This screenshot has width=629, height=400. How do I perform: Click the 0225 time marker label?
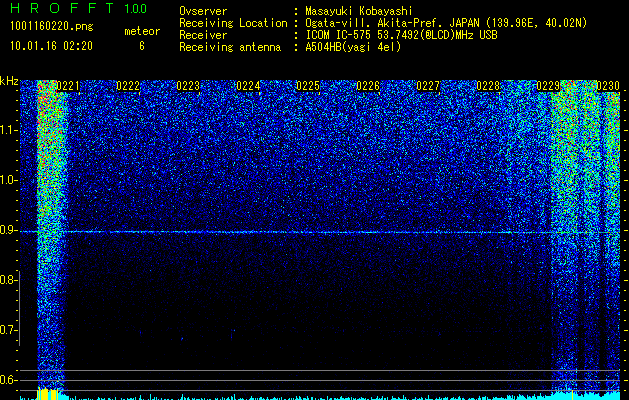click(x=308, y=86)
